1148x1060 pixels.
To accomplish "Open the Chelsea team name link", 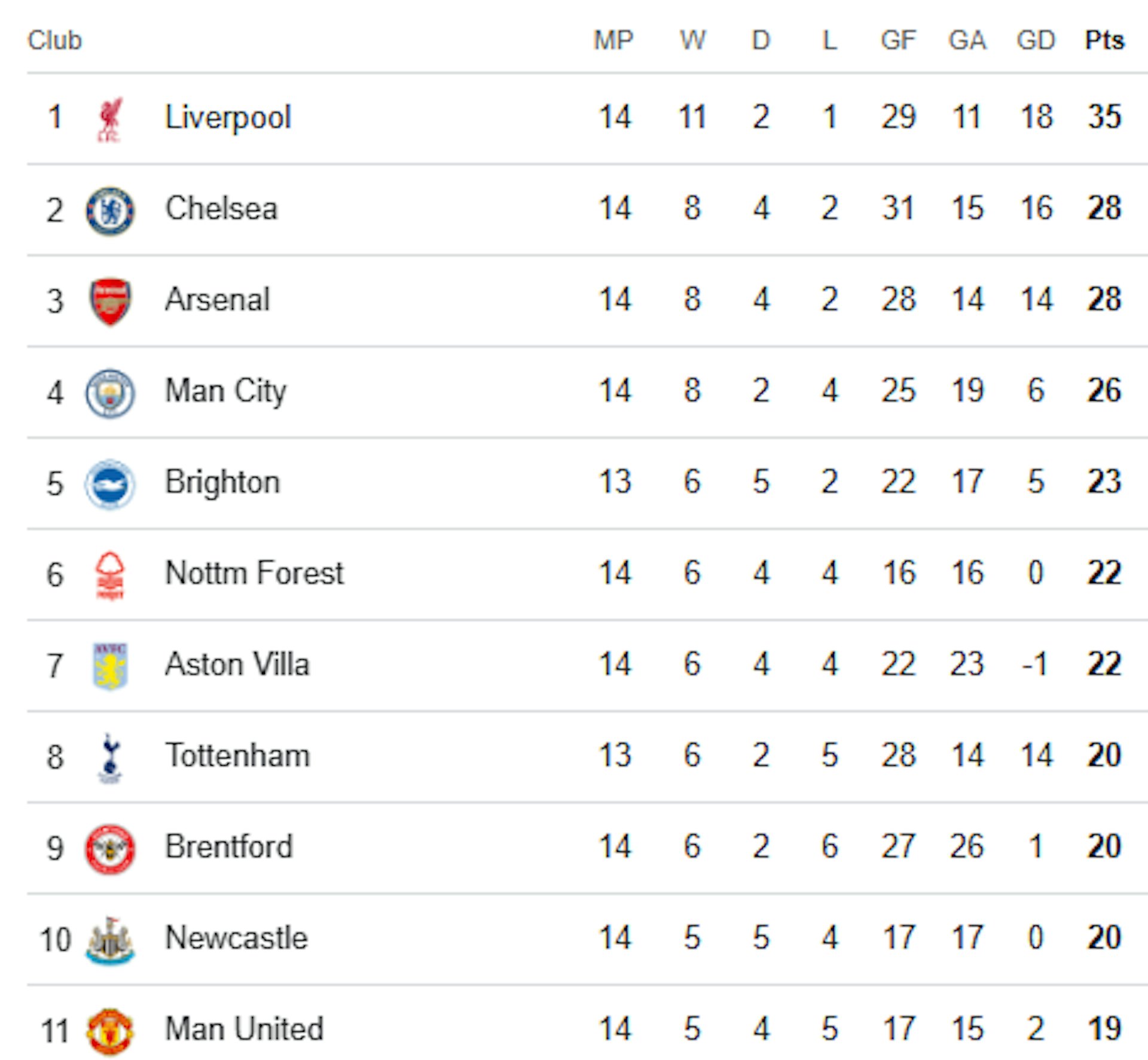I will click(221, 209).
